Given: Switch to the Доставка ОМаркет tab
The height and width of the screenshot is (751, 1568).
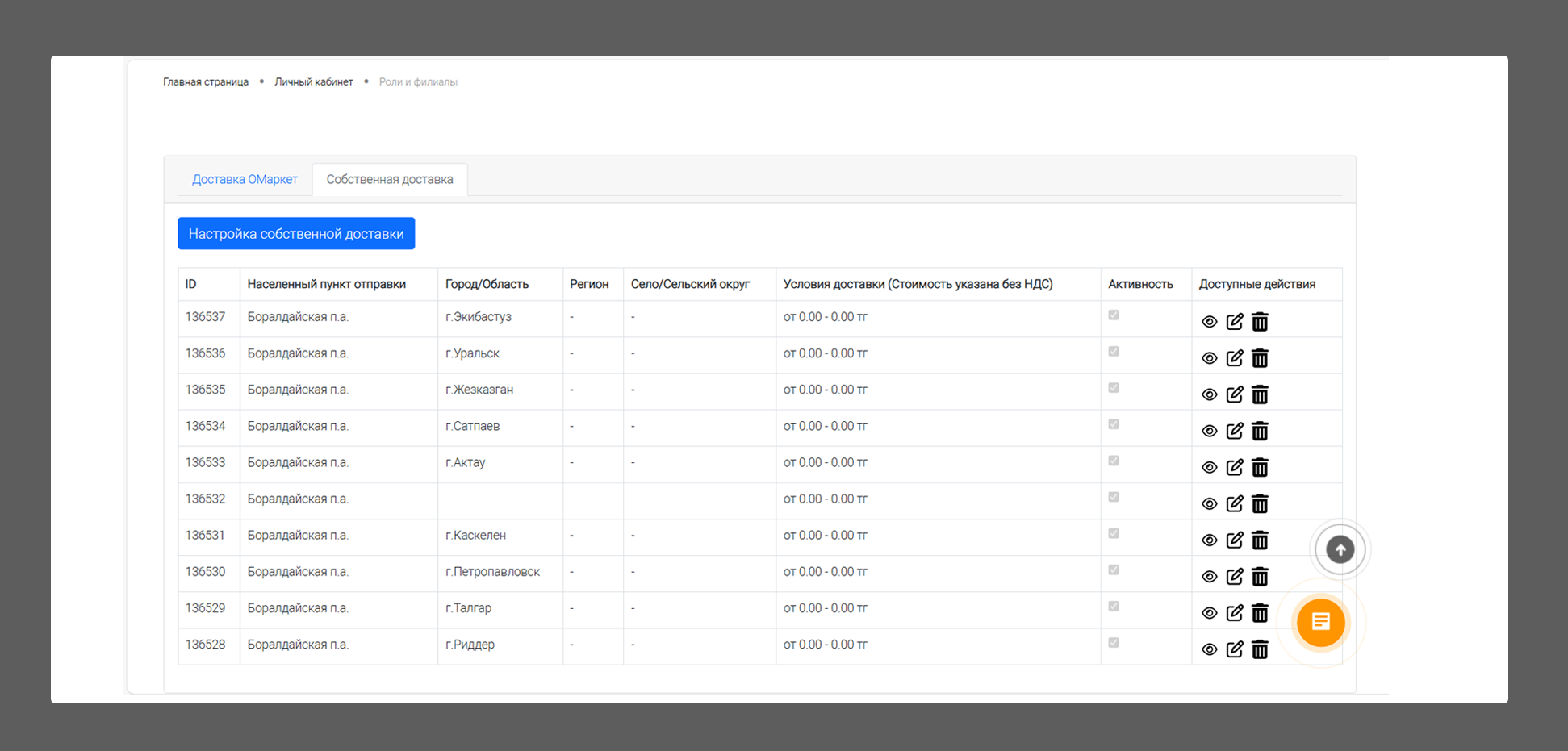Looking at the screenshot, I should (245, 179).
